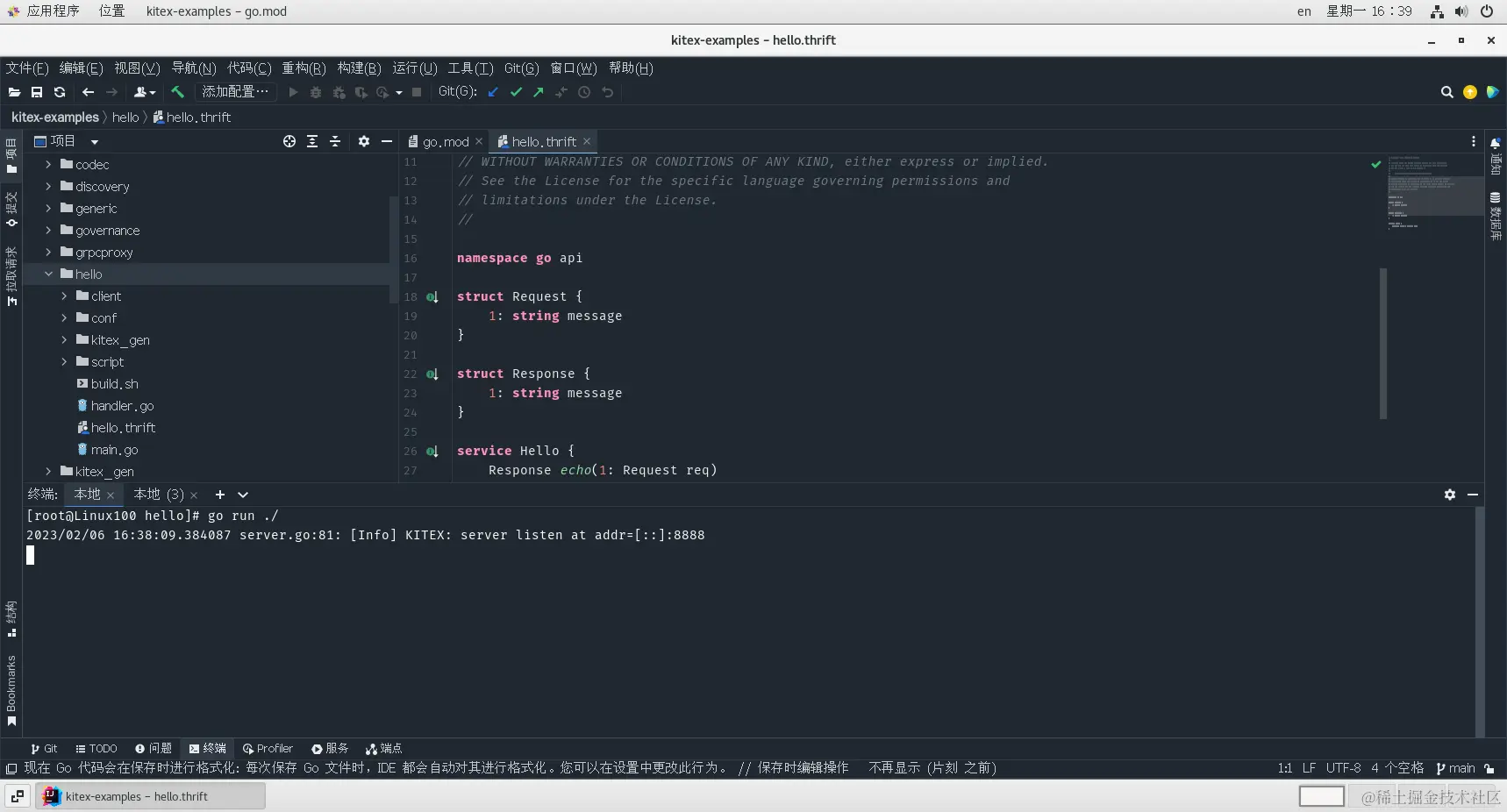Expand the codec folder
Screen dimensions: 1507x812
[x=48, y=165]
